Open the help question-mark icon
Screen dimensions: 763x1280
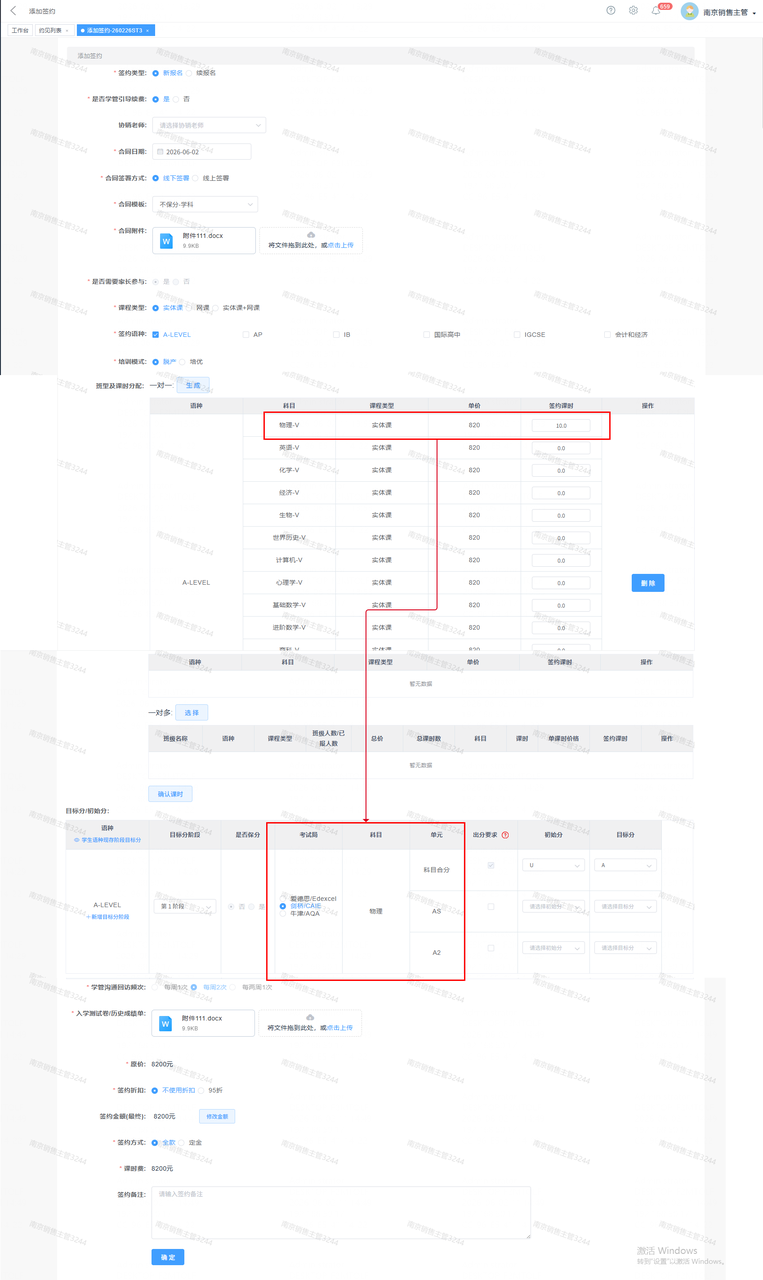pos(611,10)
